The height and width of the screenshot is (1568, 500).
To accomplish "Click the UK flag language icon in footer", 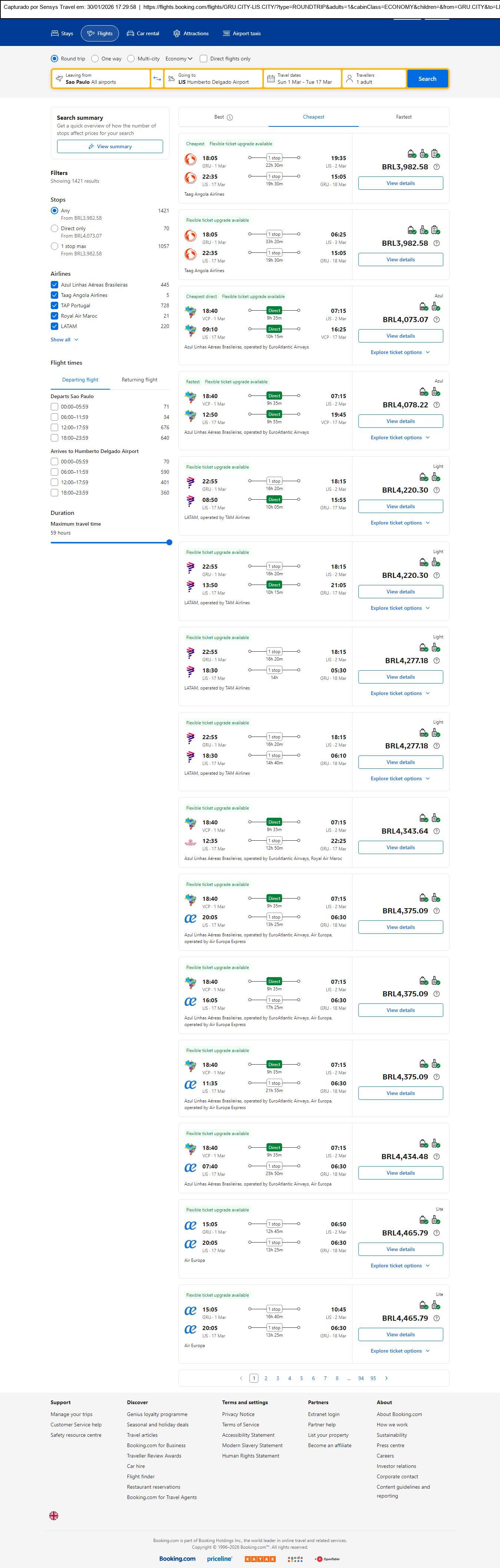I will [54, 1515].
